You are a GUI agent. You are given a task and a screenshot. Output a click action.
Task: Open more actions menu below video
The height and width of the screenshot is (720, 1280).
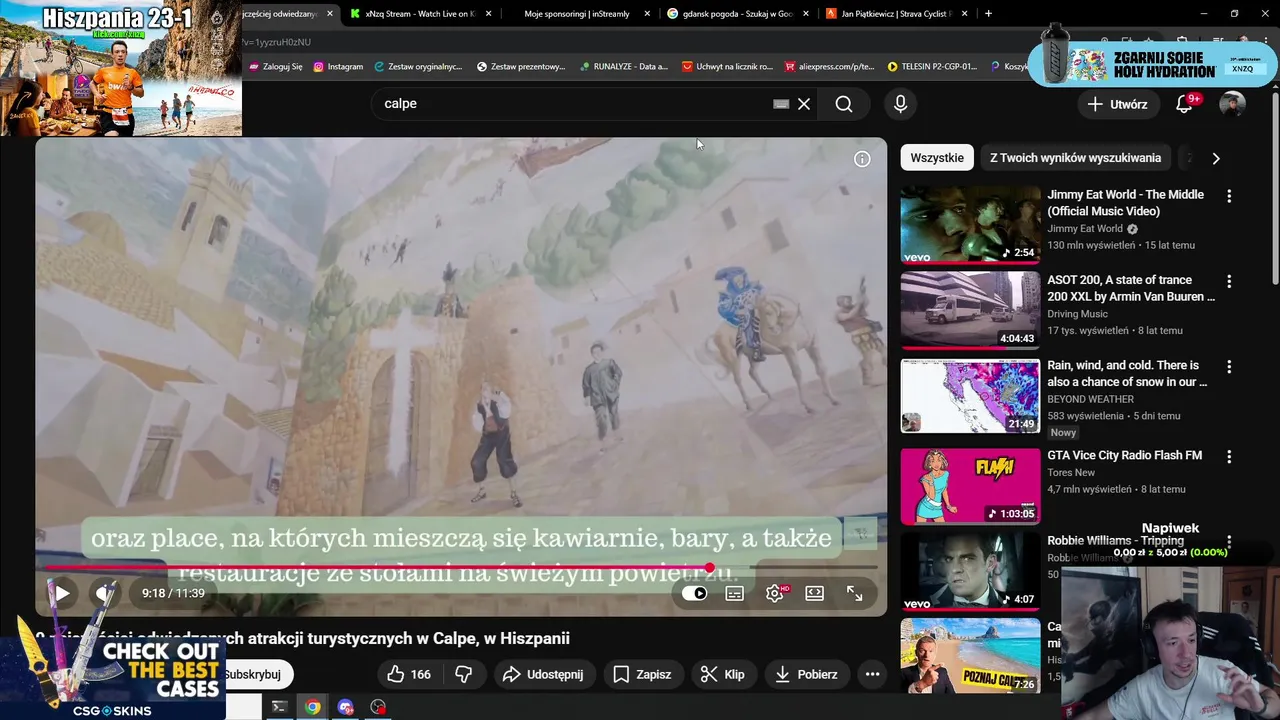pyautogui.click(x=872, y=674)
